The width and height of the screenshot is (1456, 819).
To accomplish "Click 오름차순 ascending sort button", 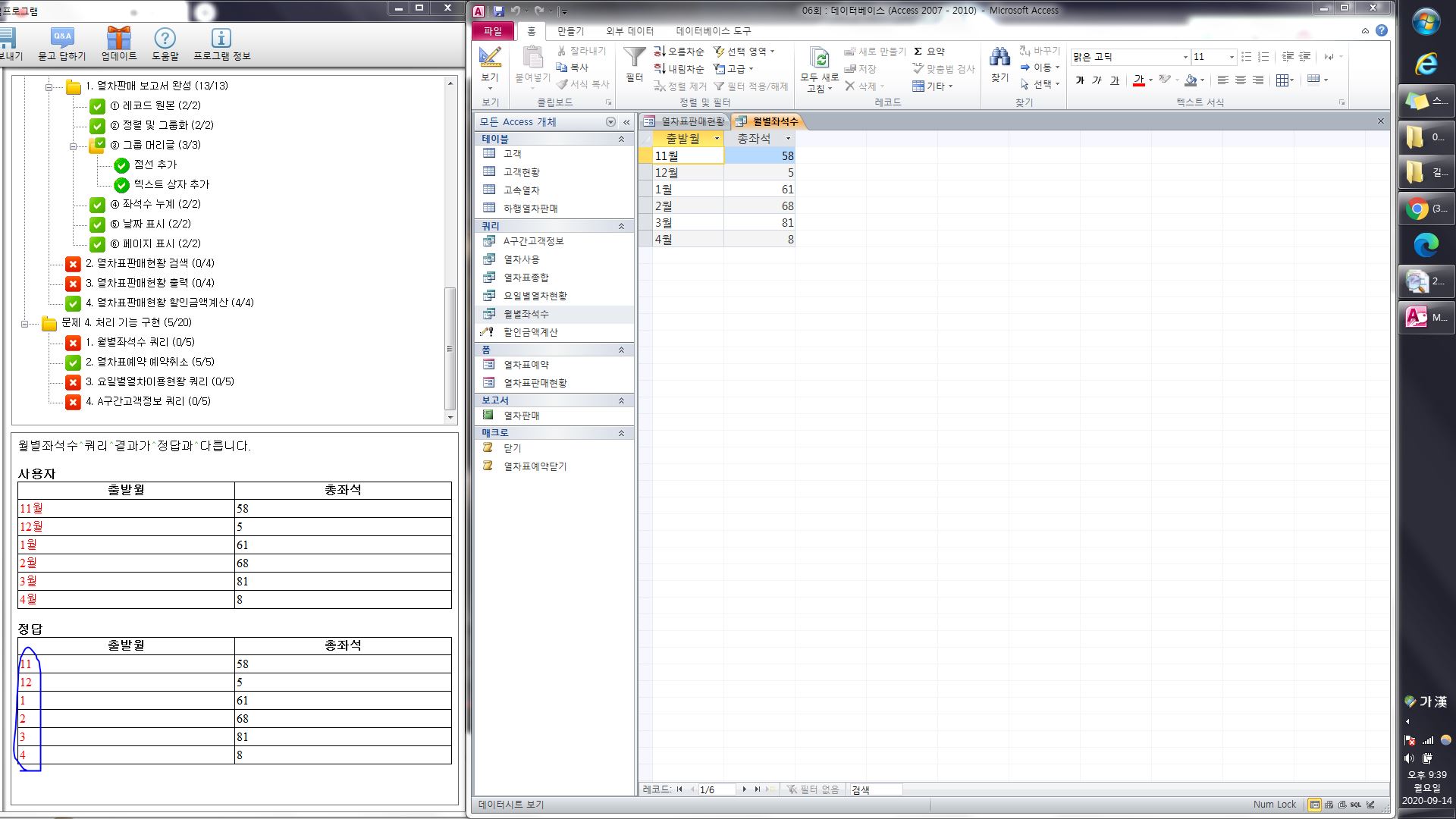I will click(679, 52).
